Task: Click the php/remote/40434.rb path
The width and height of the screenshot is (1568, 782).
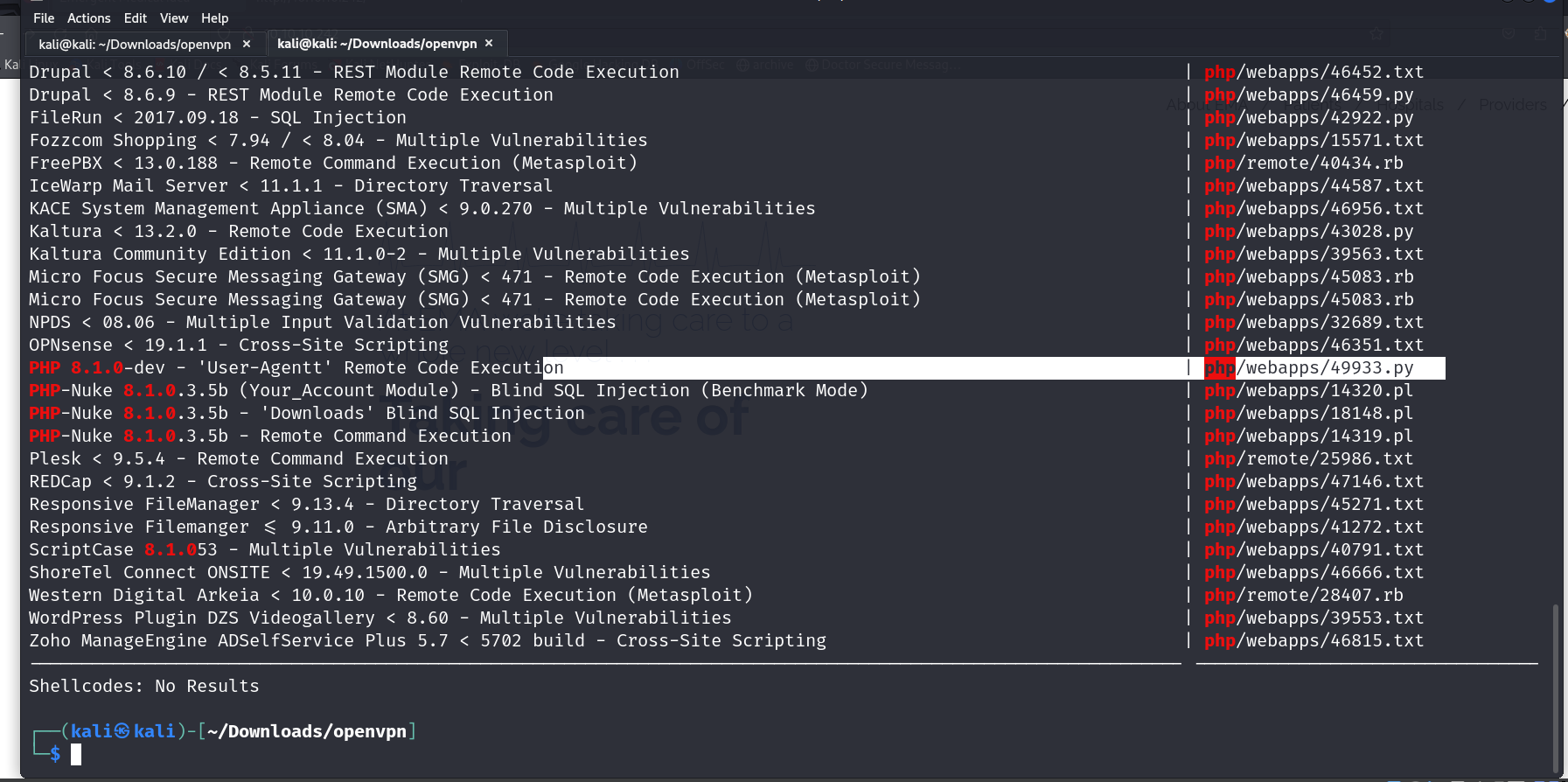Action: tap(1304, 164)
